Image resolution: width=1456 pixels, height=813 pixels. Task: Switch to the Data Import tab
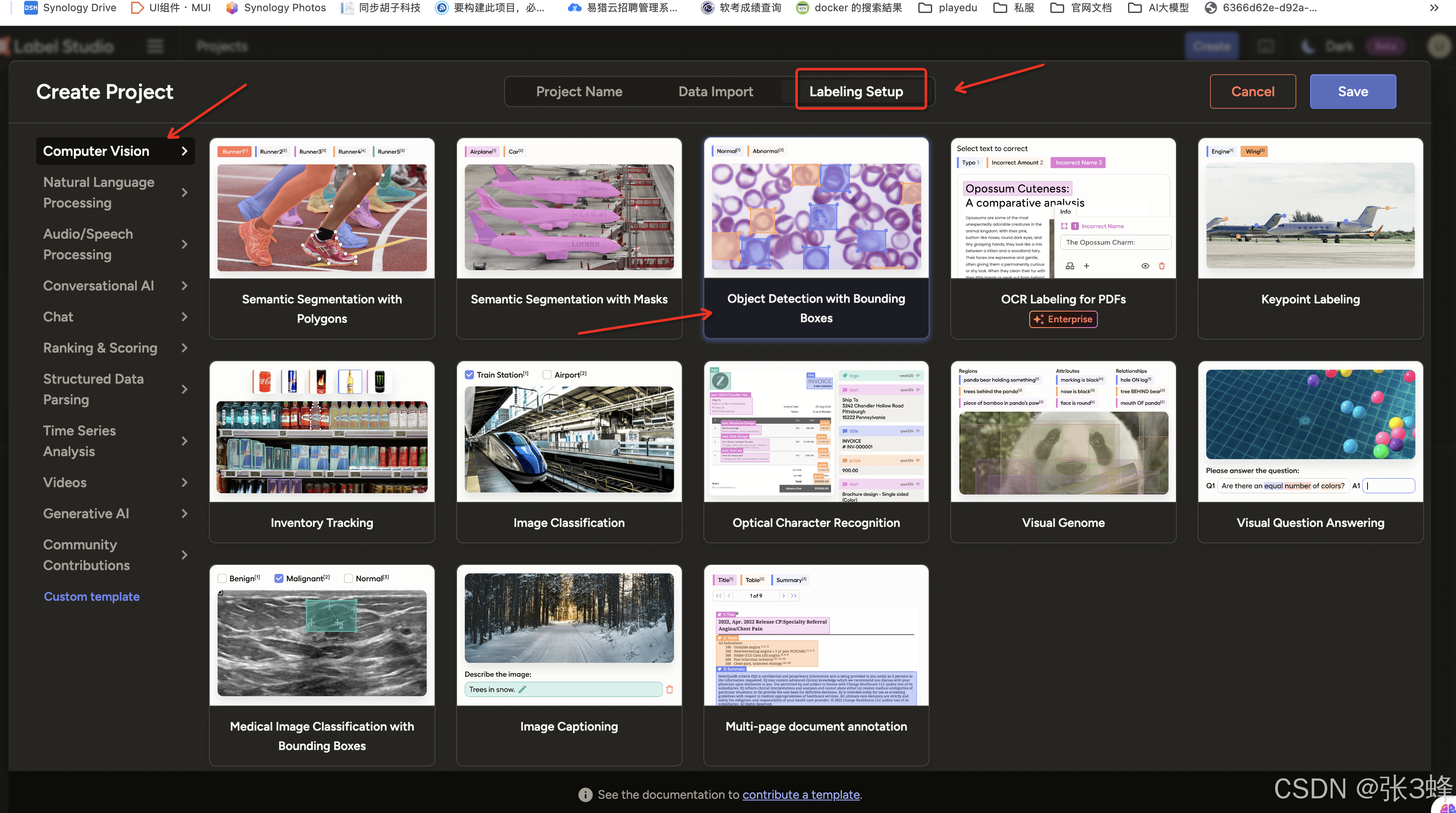(715, 91)
